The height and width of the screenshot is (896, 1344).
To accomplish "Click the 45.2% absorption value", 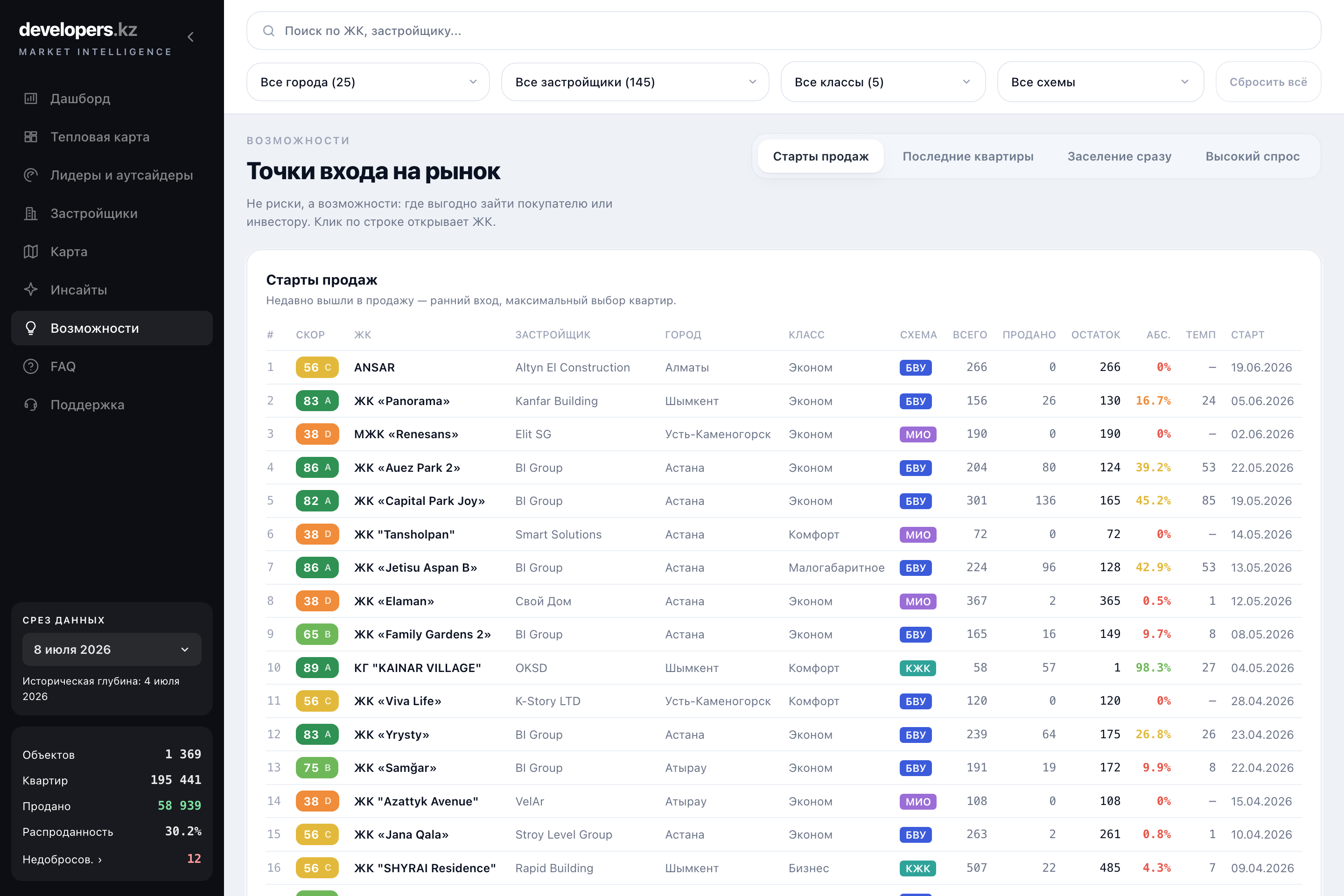I will (x=1153, y=501).
